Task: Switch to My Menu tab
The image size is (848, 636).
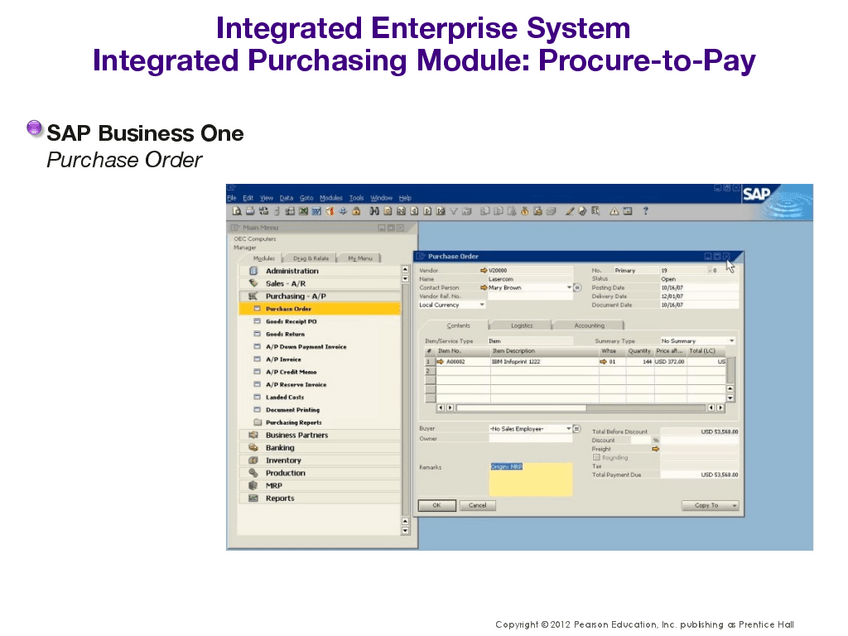Action: (x=360, y=259)
